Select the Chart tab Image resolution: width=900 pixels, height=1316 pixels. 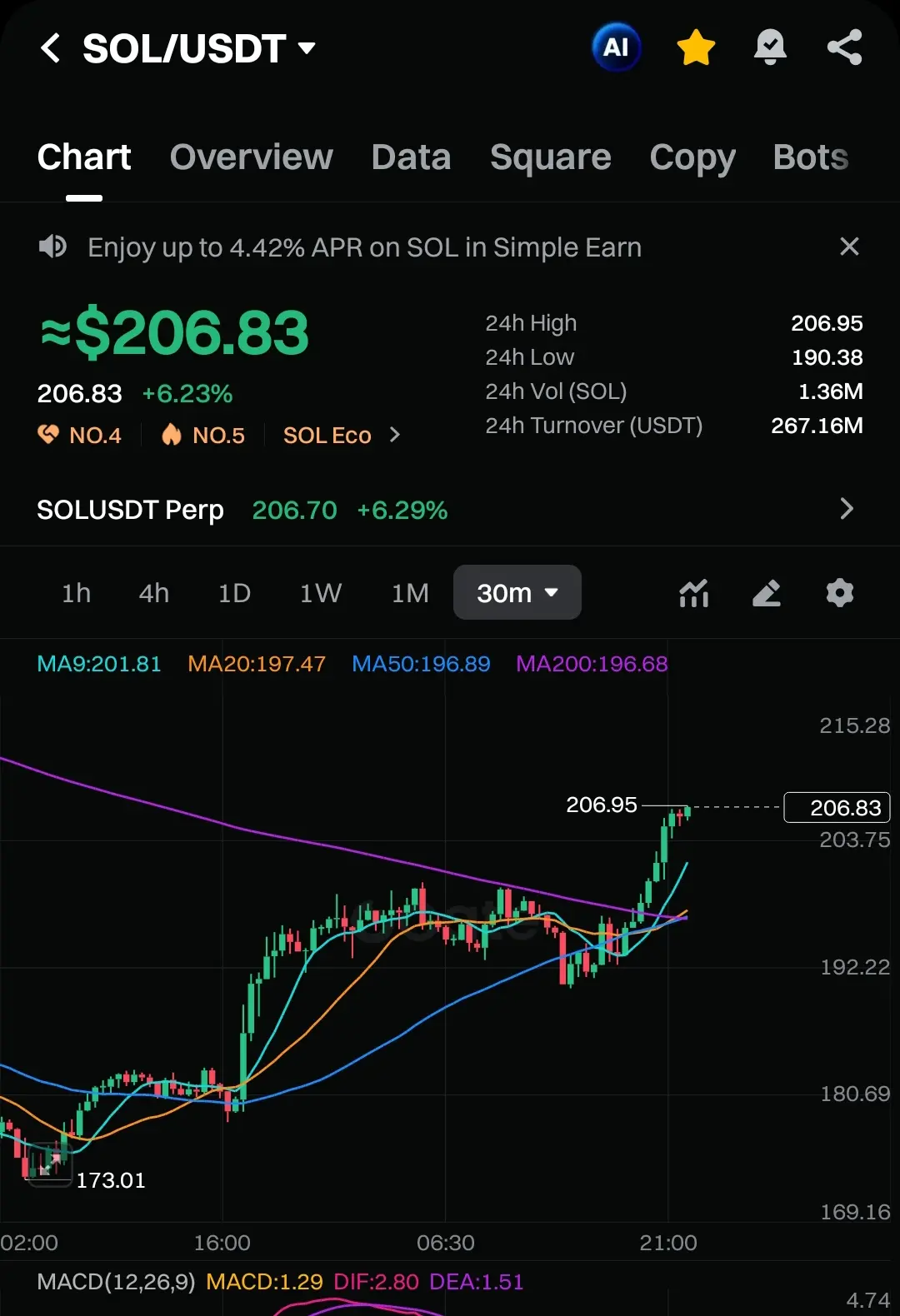[84, 157]
